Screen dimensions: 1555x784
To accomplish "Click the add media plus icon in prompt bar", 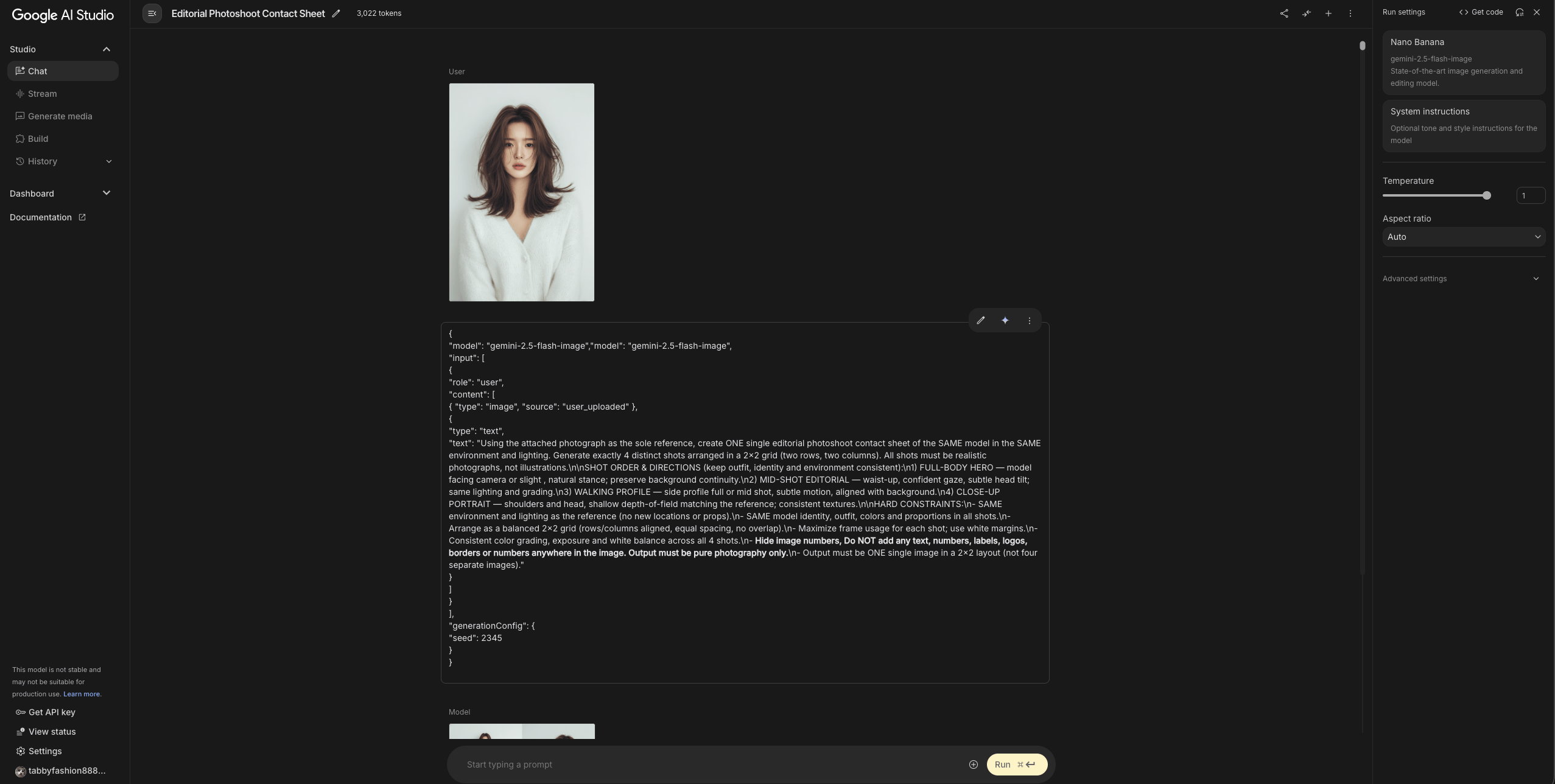I will pos(974,765).
